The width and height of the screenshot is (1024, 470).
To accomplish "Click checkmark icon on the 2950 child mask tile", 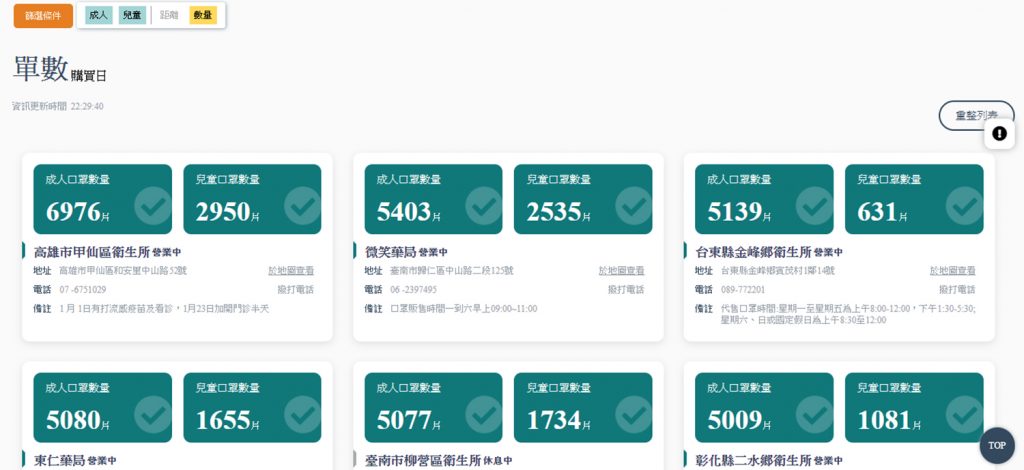I will (x=302, y=206).
